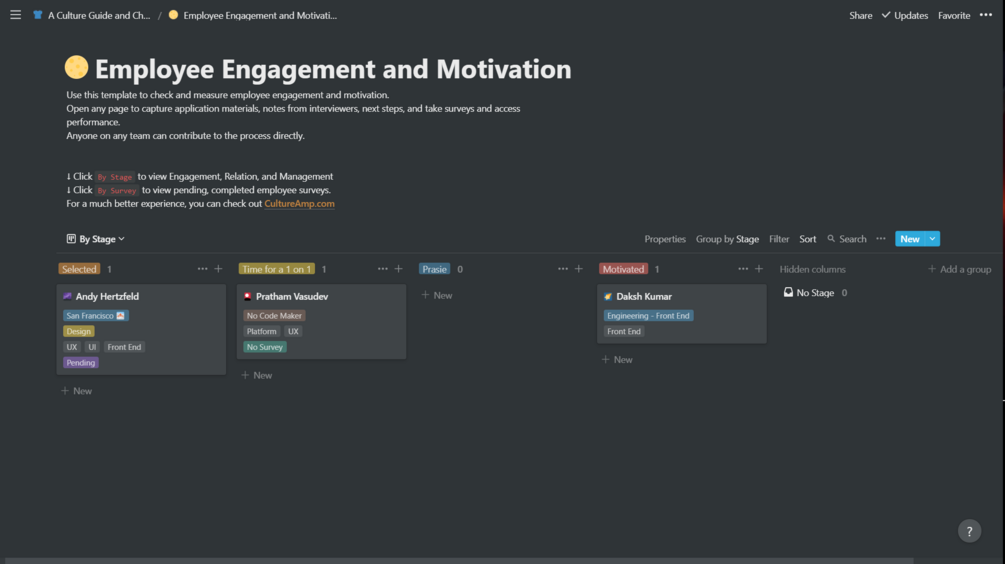The width and height of the screenshot is (1005, 564).
Task: Click the Share button
Action: [x=860, y=15]
